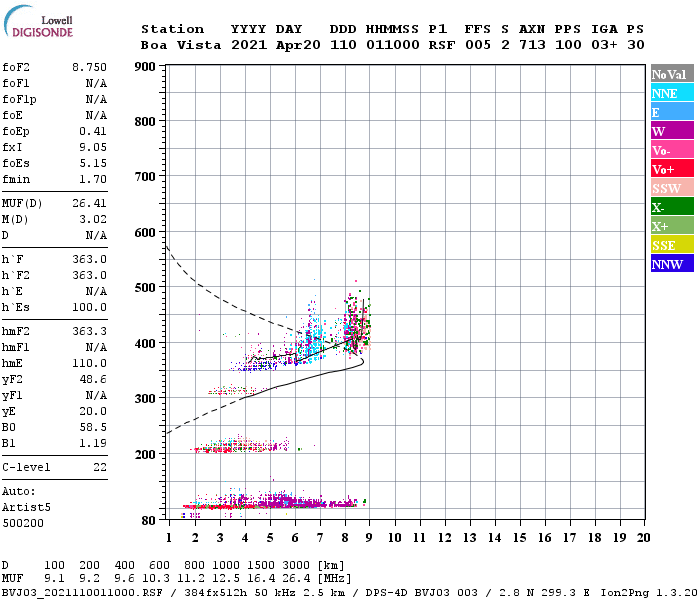
Task: Select the X- dark green legend swatch
Action: point(672,207)
